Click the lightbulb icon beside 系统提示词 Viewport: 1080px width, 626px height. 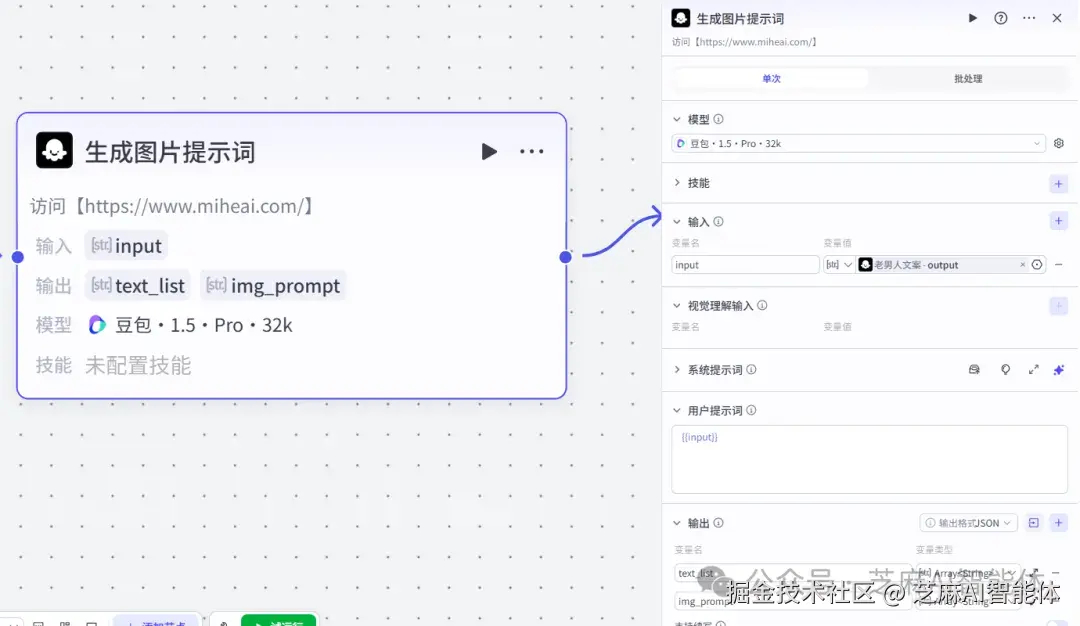(x=1005, y=370)
